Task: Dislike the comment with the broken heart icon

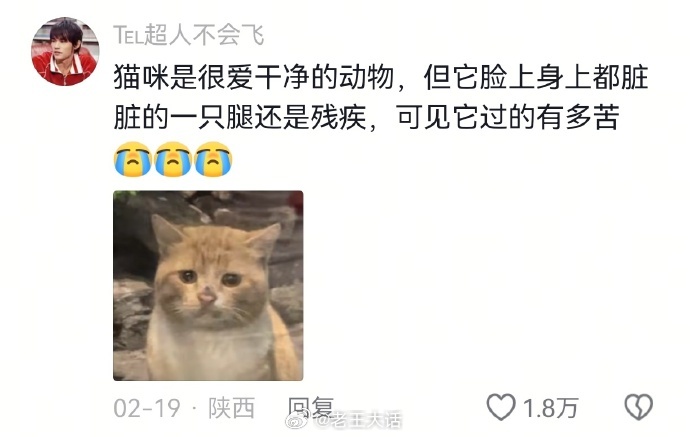Action: point(639,407)
